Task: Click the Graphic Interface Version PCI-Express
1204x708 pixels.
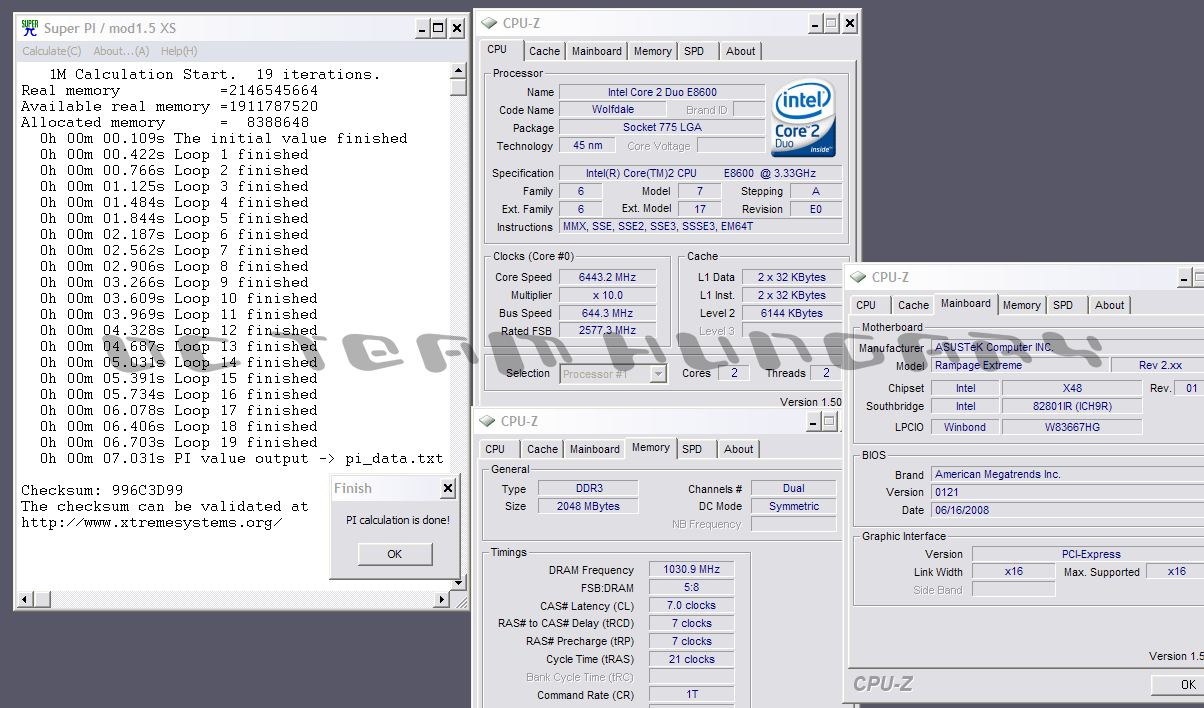Action: pos(1088,554)
